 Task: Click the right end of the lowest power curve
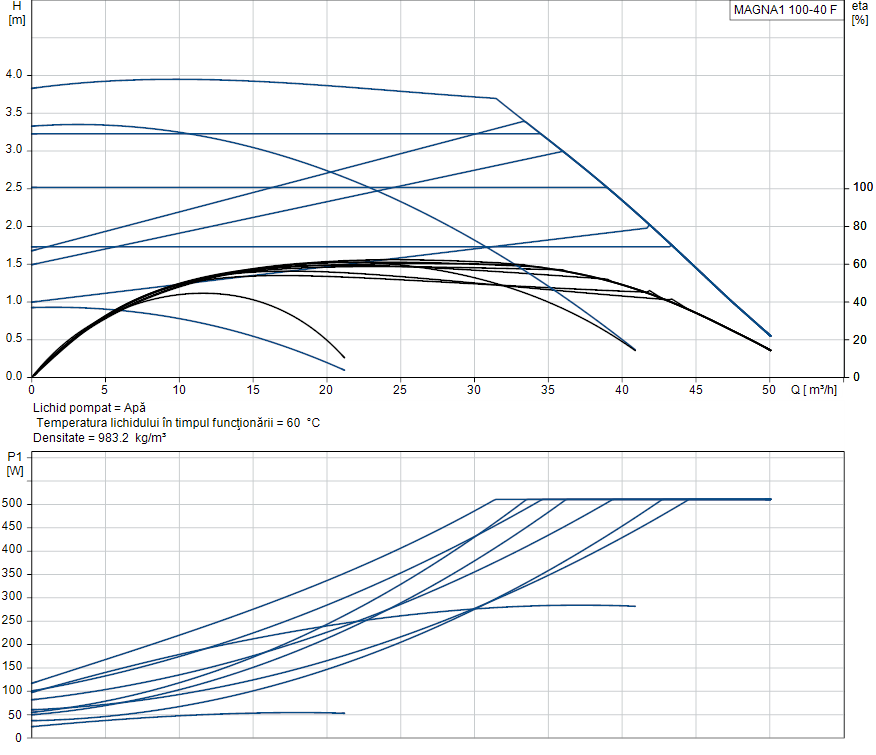[344, 713]
